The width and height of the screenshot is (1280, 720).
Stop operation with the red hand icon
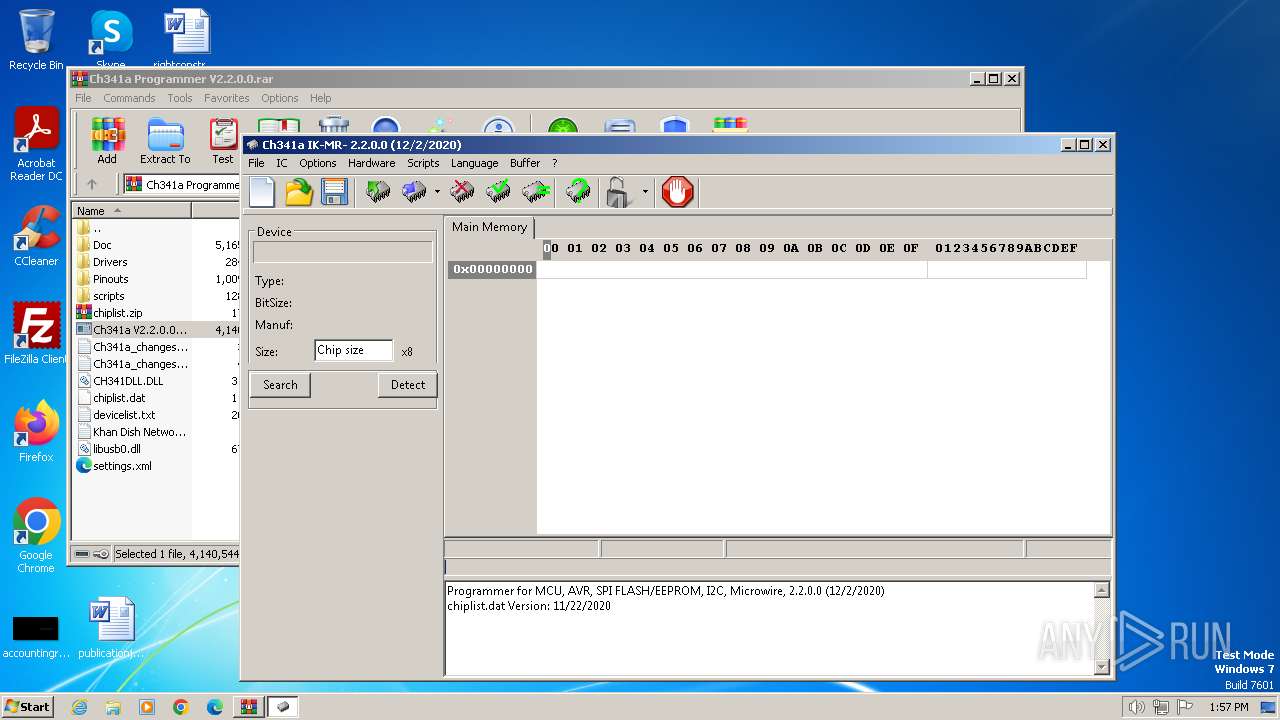677,192
